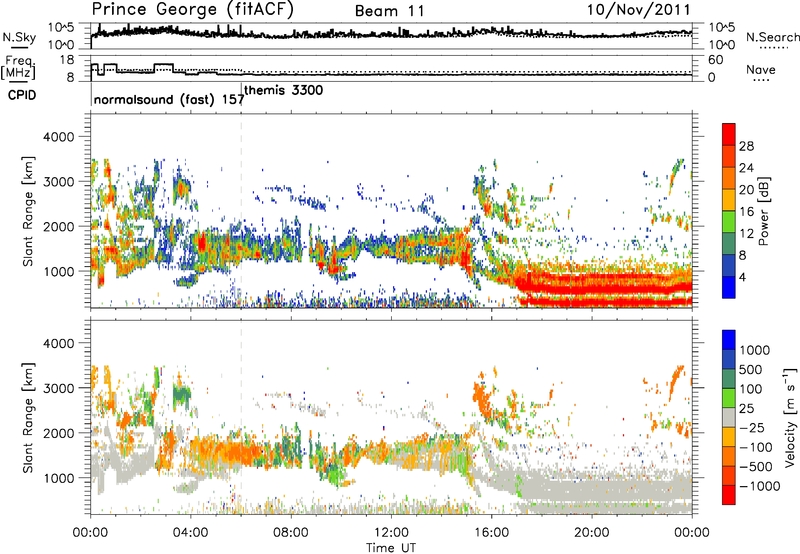The width and height of the screenshot is (800, 554).
Task: Click the gray segment of velocity colorbar
Action: [x=729, y=417]
